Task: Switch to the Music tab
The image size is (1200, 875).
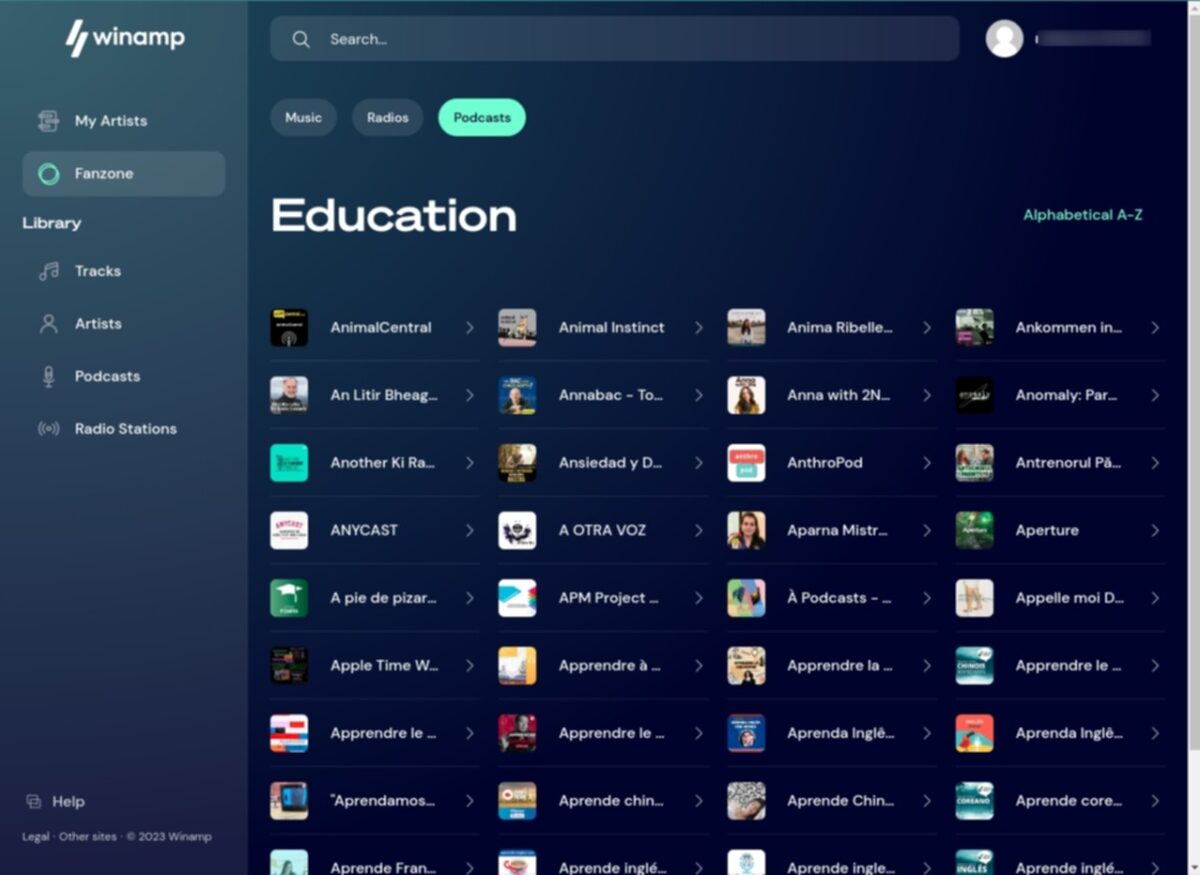Action: (303, 117)
